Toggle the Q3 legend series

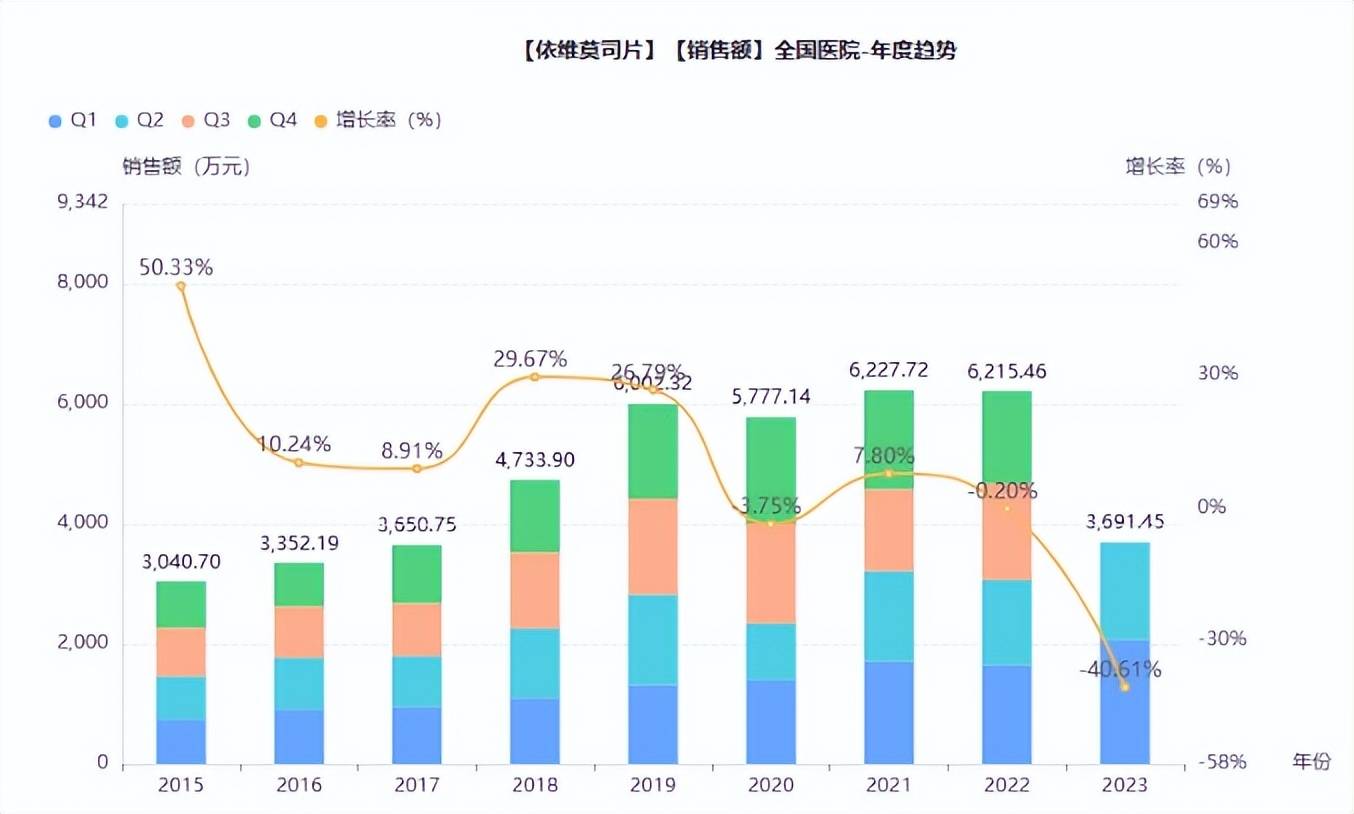(x=206, y=120)
